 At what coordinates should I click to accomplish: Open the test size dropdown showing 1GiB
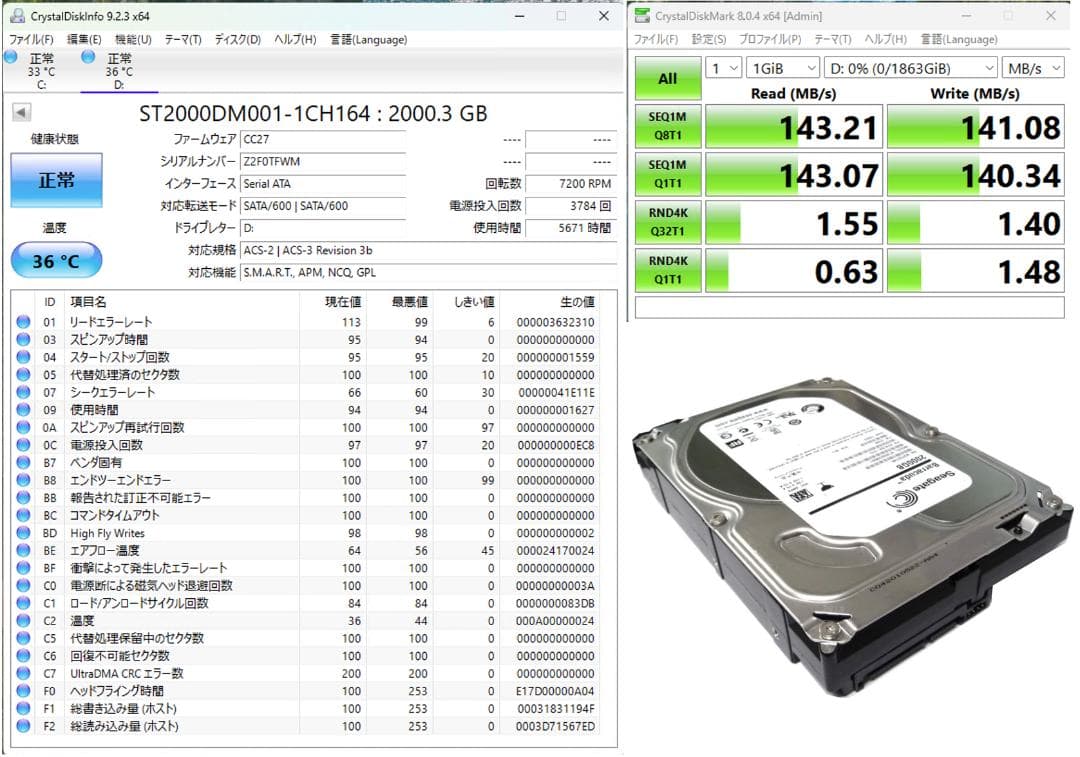pos(782,67)
